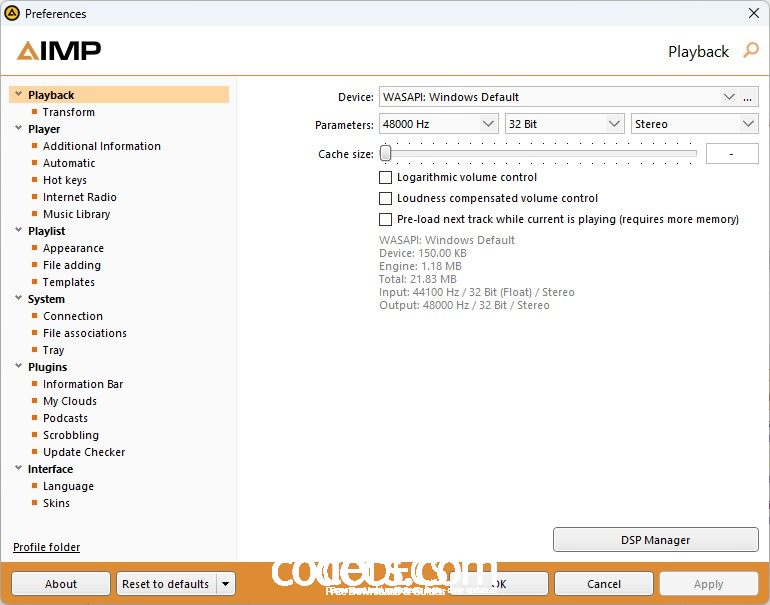Open Skins settings

coord(56,503)
